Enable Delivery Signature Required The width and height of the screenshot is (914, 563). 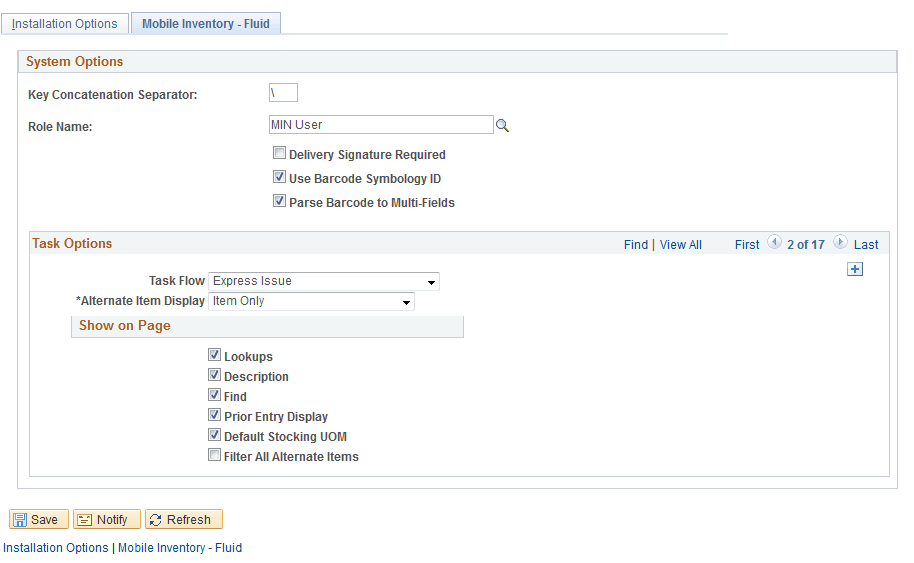click(x=280, y=153)
